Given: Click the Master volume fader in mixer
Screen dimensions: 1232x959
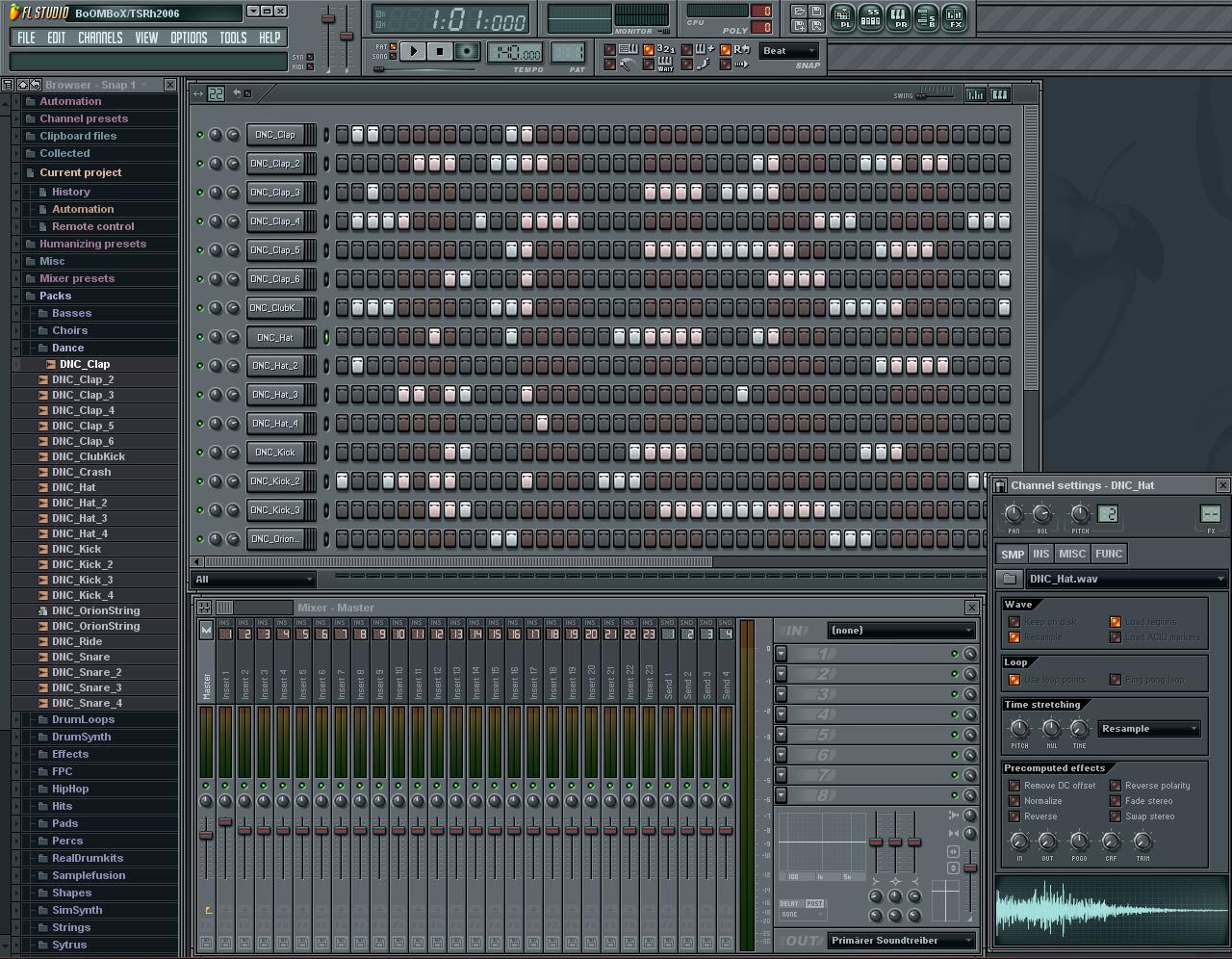Looking at the screenshot, I should [x=205, y=836].
